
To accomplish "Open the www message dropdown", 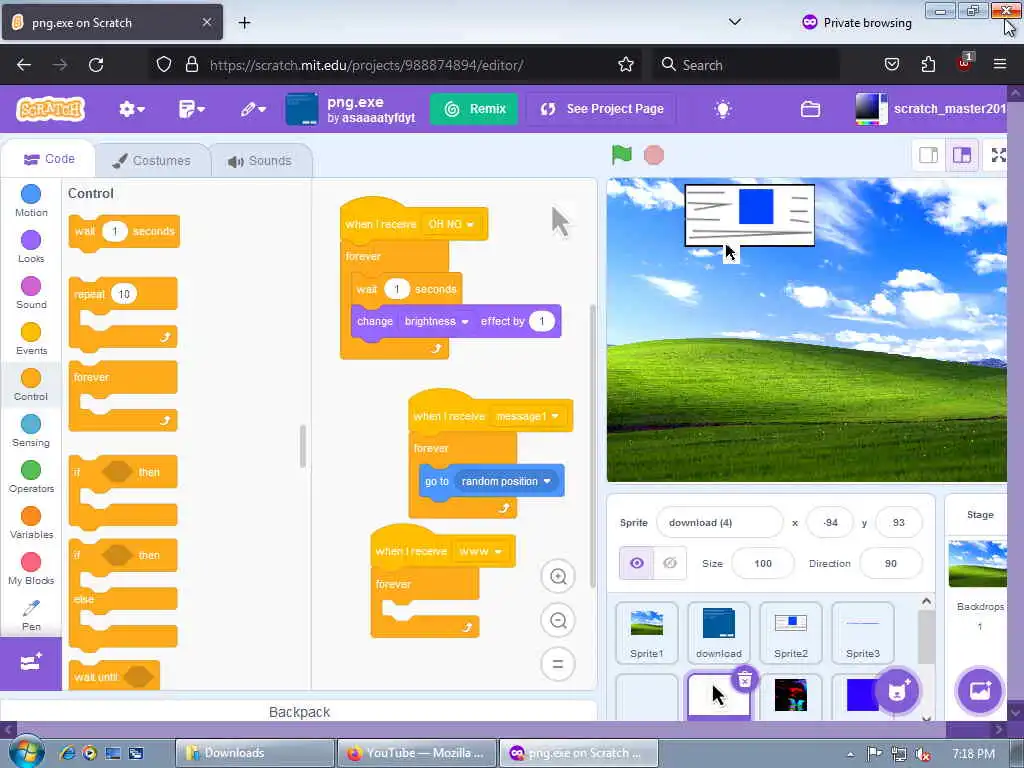I will coord(480,551).
